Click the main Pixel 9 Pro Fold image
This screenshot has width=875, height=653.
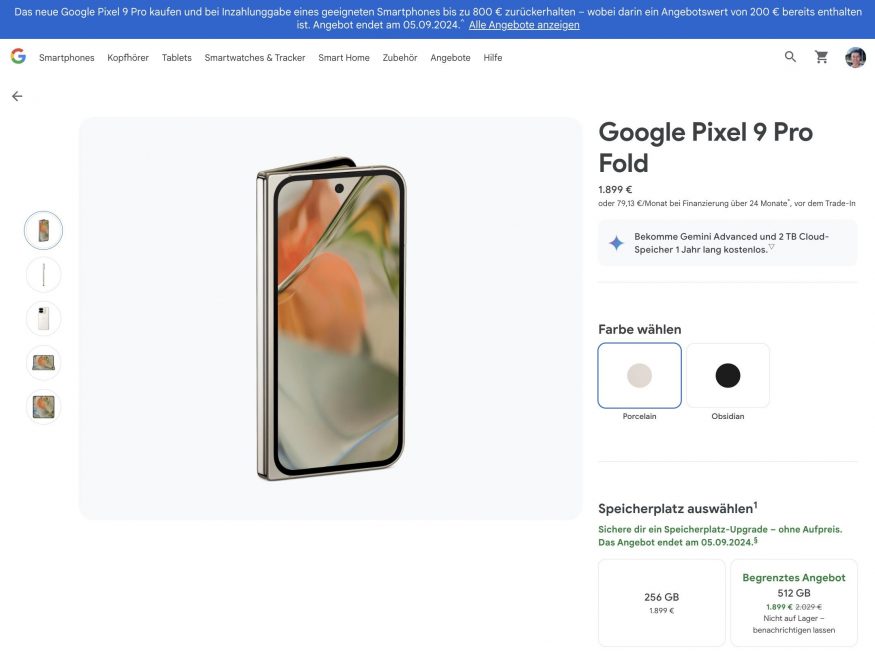pyautogui.click(x=331, y=318)
